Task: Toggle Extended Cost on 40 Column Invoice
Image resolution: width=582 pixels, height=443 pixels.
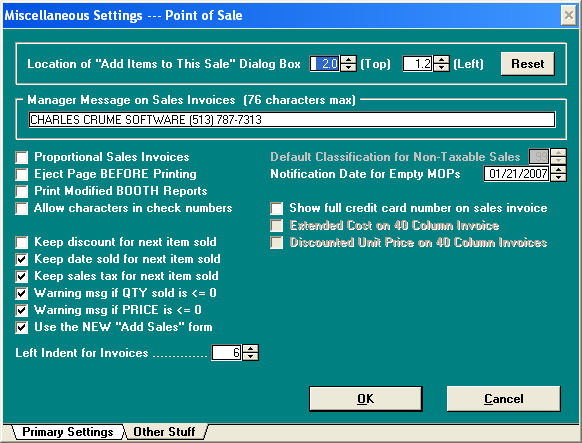Action: [x=277, y=226]
